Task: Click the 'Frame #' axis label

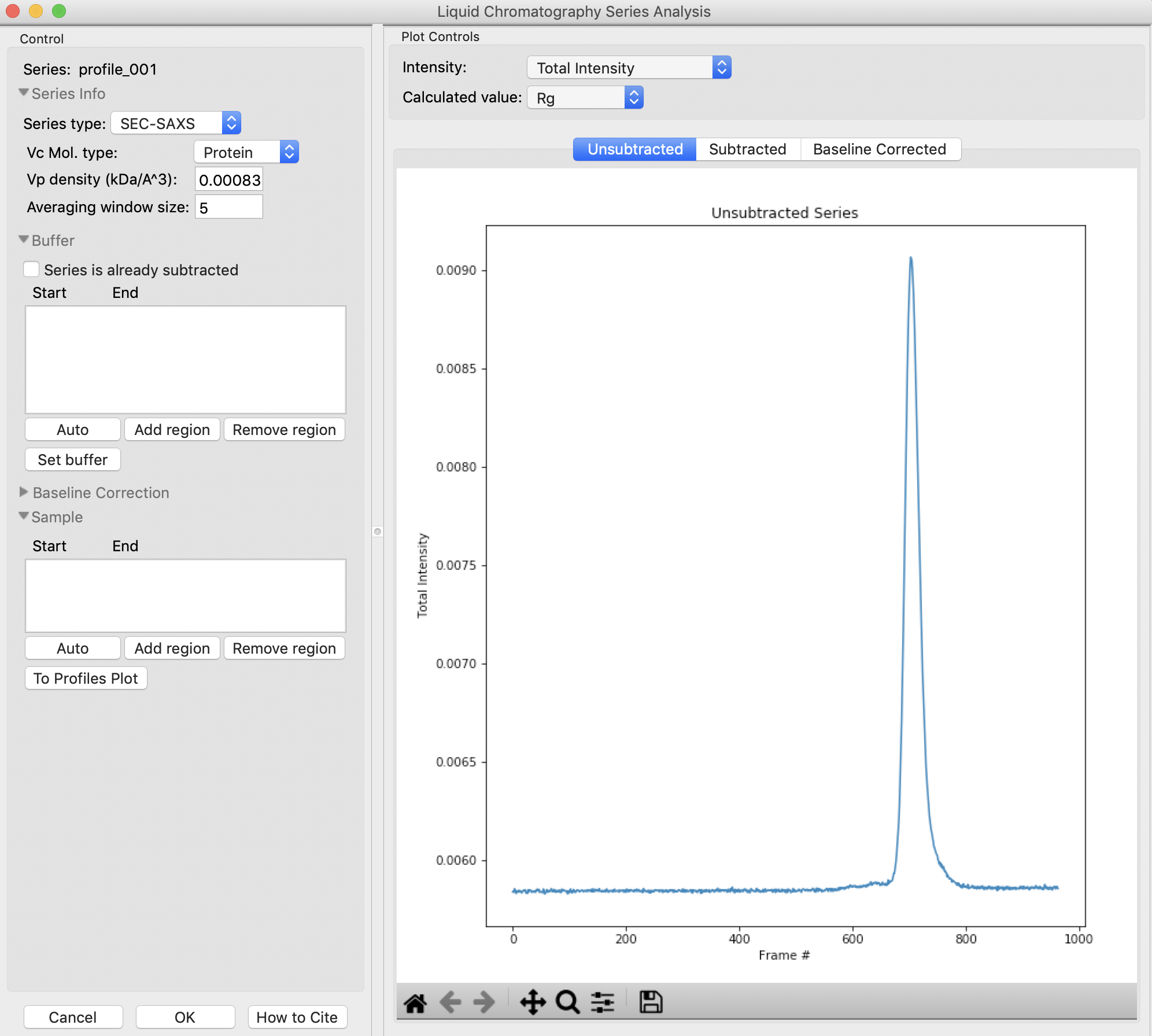Action: pyautogui.click(x=785, y=955)
